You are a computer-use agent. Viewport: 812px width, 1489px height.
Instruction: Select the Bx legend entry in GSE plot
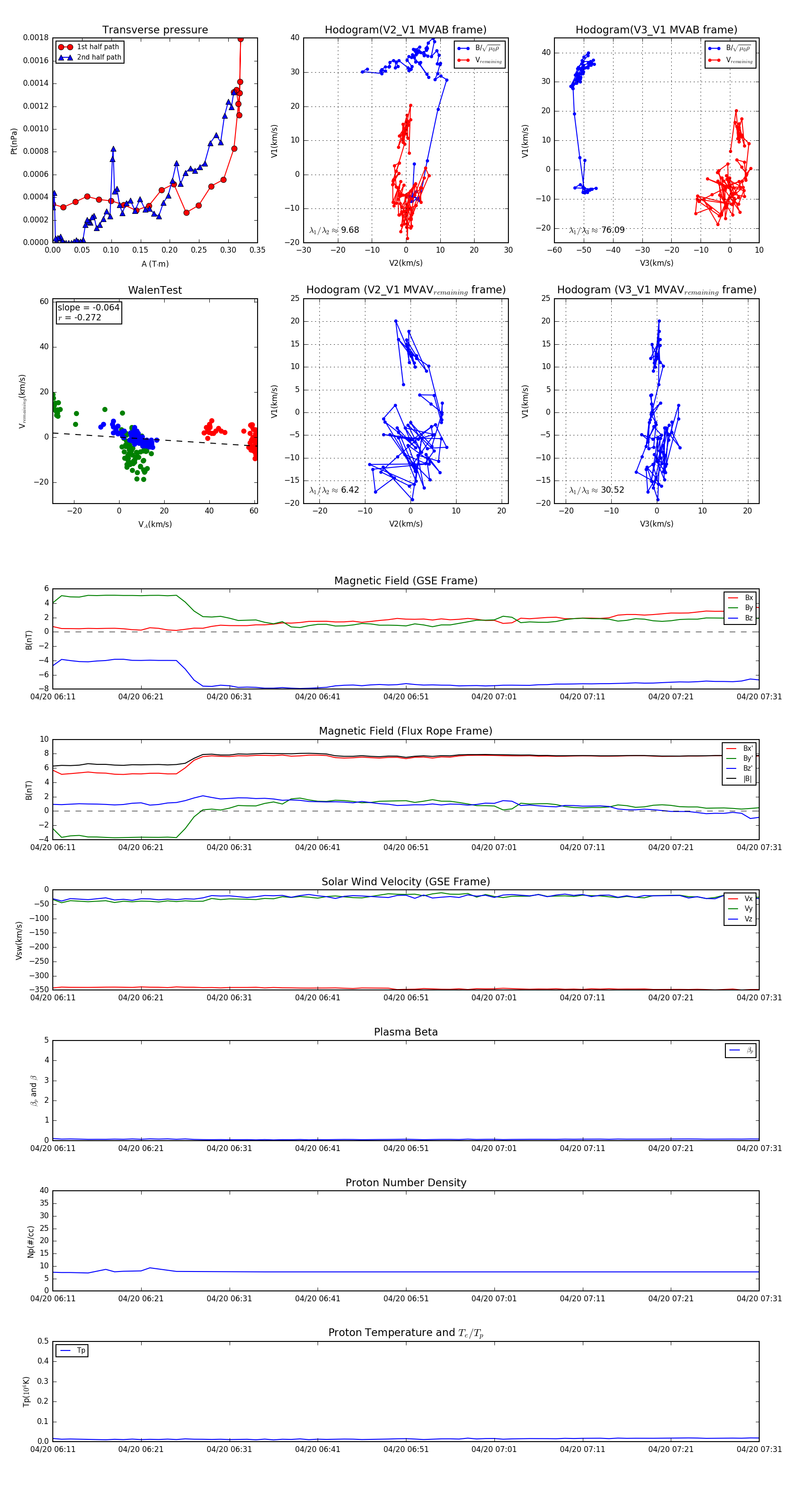pyautogui.click(x=740, y=598)
